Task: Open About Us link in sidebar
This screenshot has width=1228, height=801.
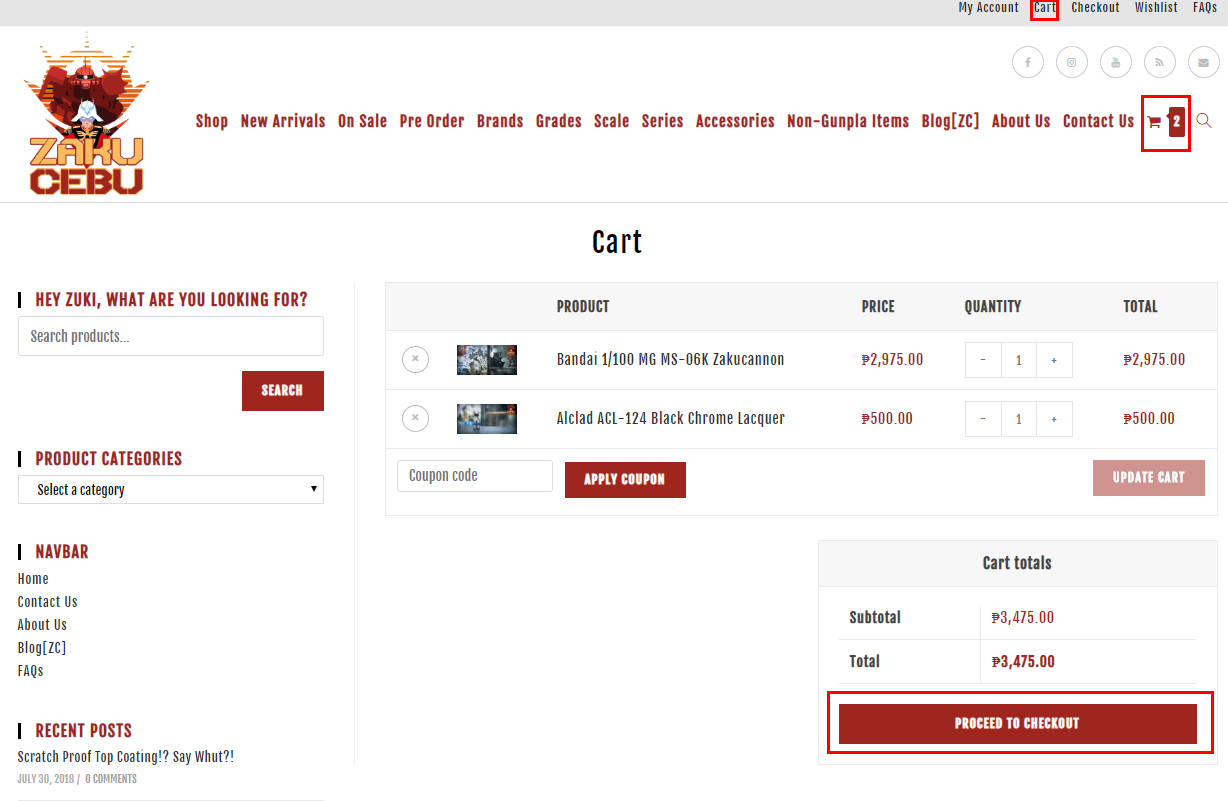Action: pos(42,625)
